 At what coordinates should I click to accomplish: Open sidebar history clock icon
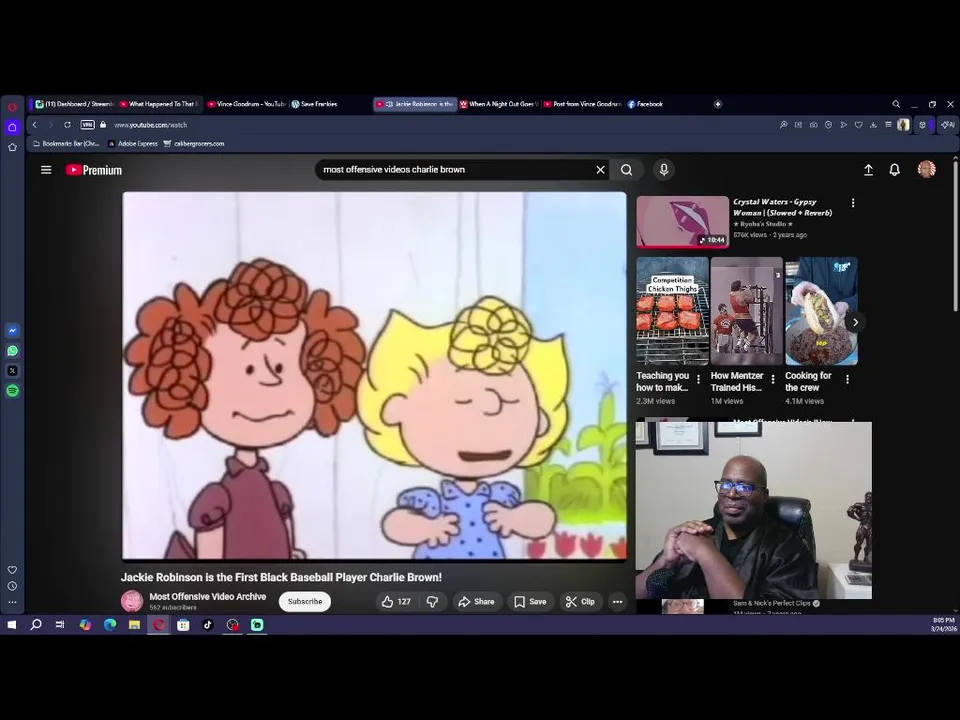point(12,586)
